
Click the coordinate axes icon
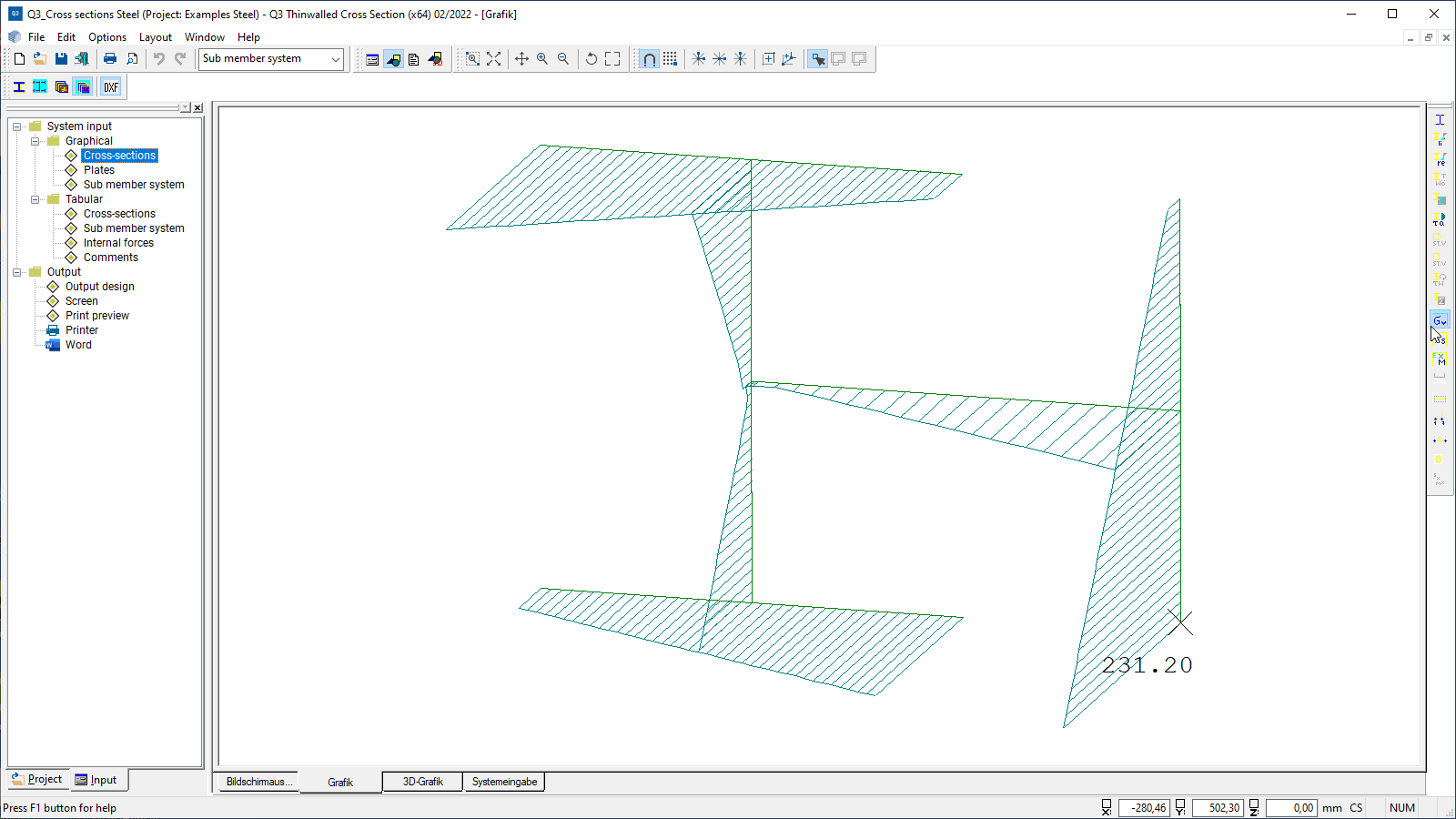point(789,59)
